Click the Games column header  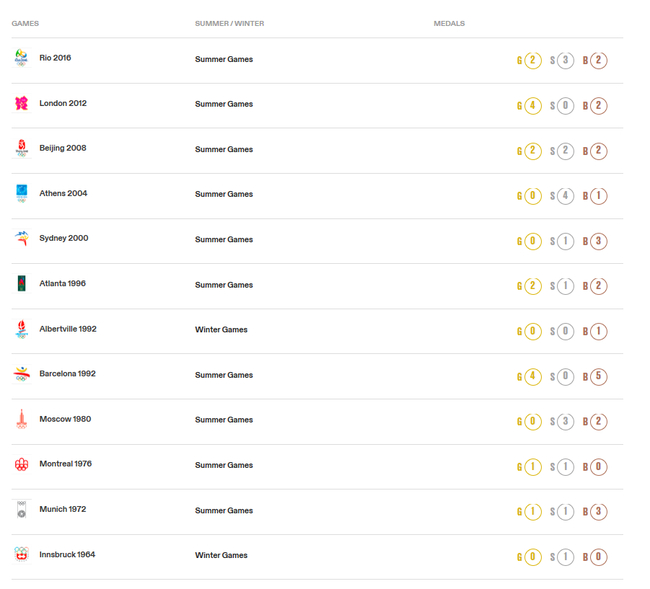pyautogui.click(x=25, y=23)
